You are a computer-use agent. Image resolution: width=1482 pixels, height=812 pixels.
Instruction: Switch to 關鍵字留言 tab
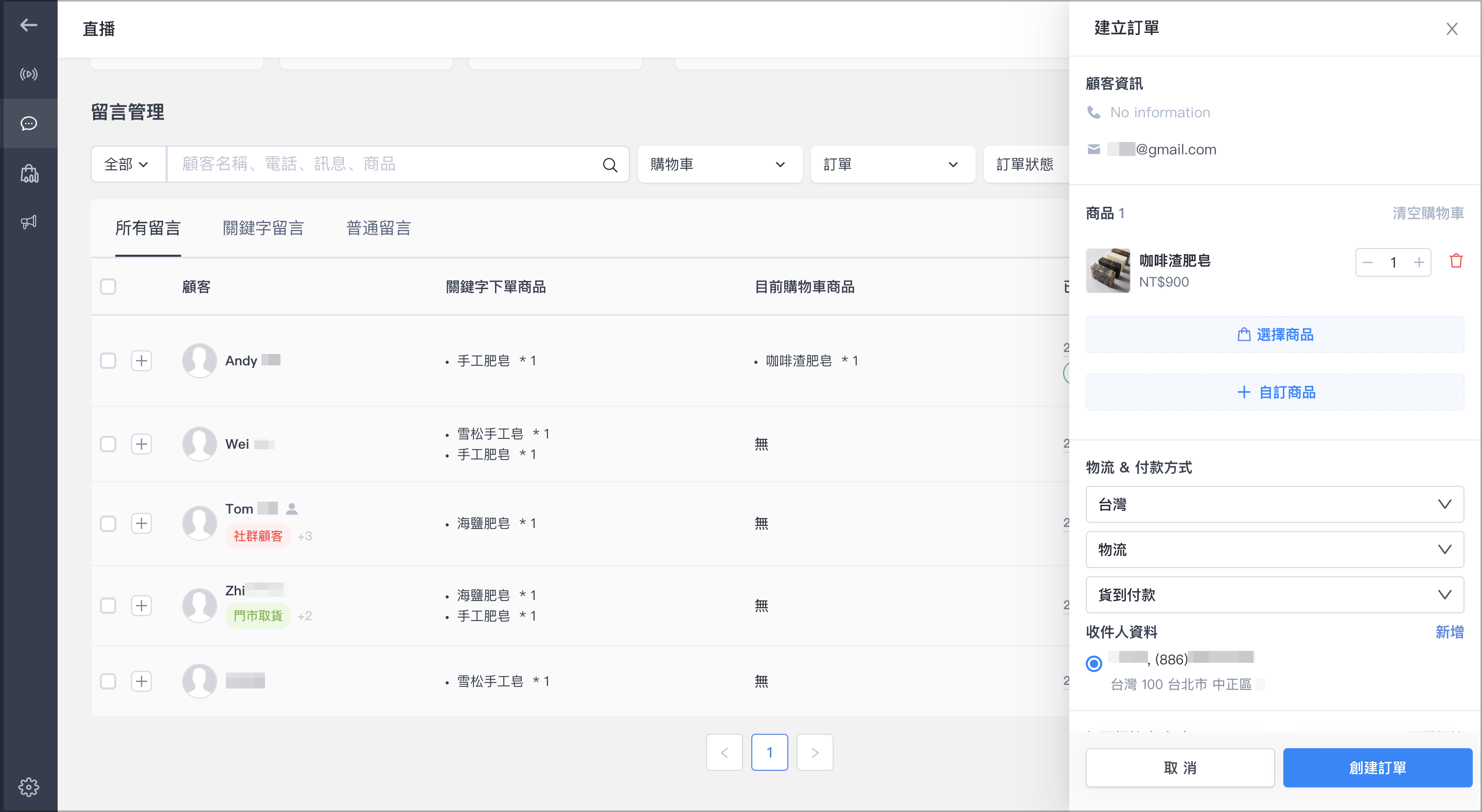[x=263, y=228]
